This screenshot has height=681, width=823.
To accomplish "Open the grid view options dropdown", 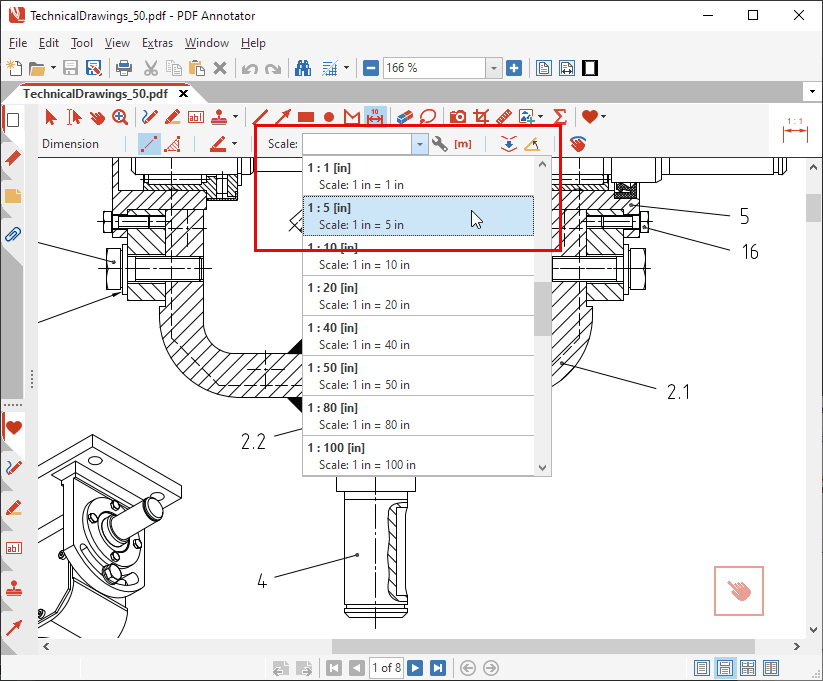I will tap(346, 68).
